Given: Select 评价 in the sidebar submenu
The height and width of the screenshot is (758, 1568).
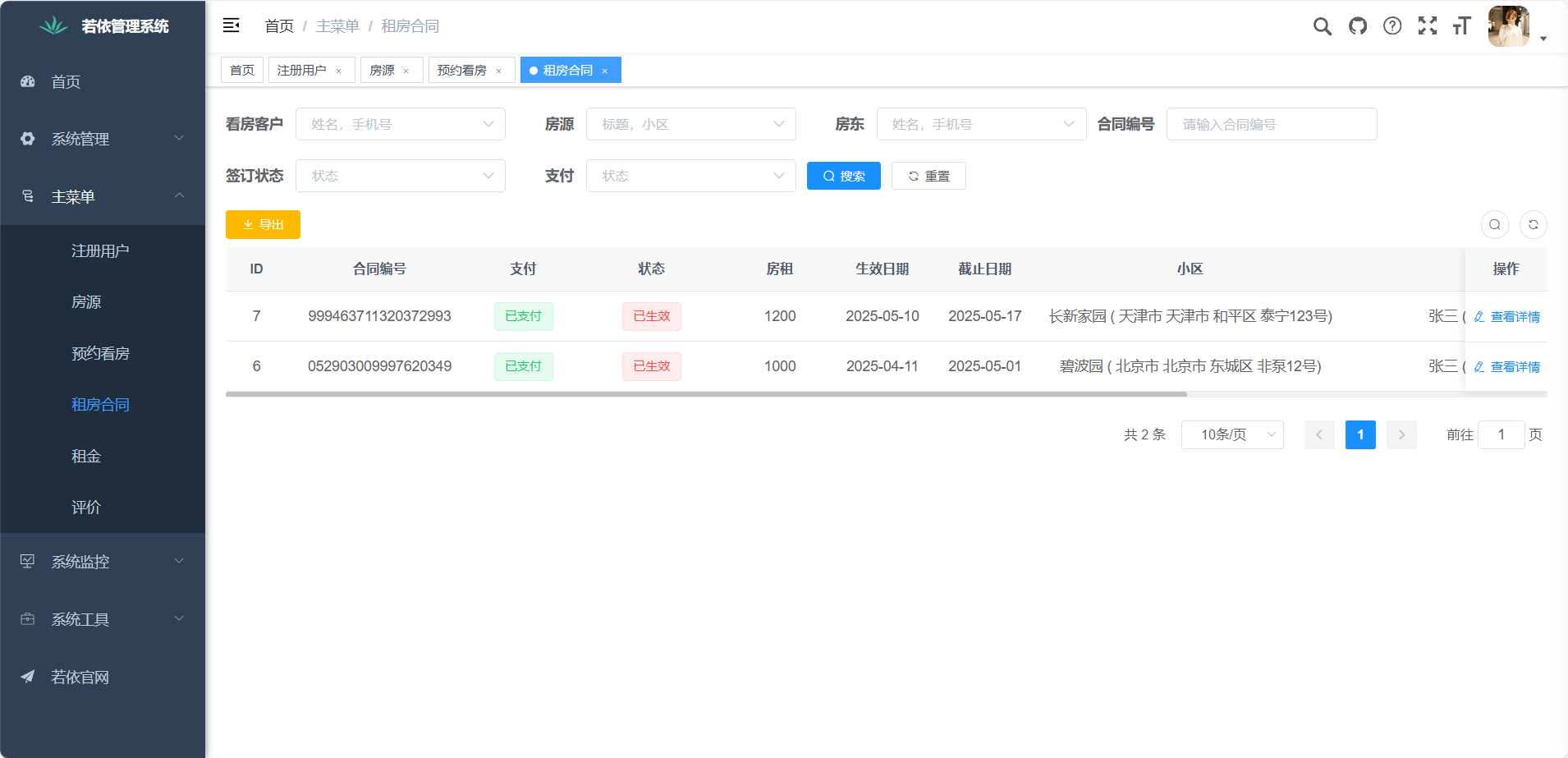Looking at the screenshot, I should tap(103, 508).
